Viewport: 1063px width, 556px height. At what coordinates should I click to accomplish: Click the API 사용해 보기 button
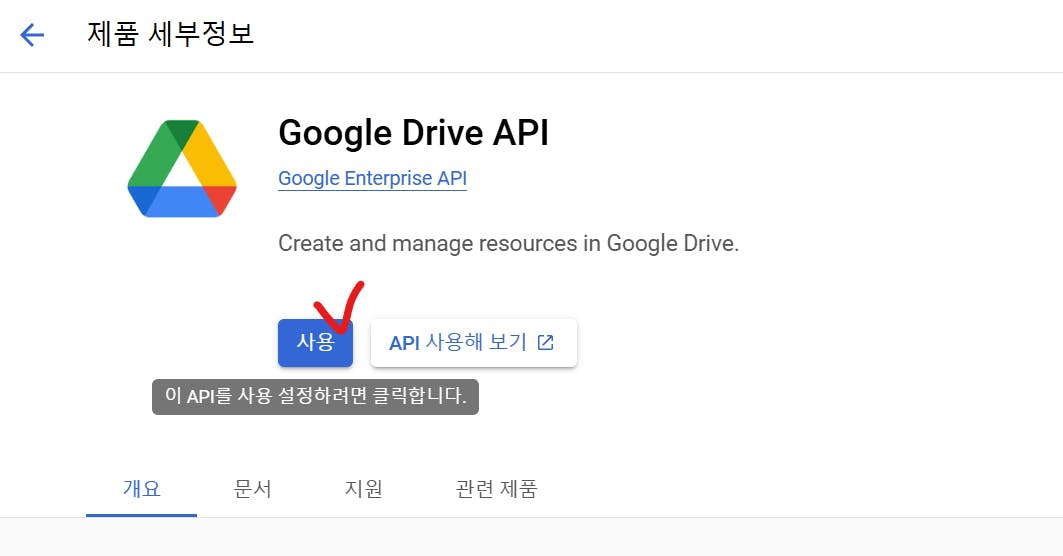coord(473,342)
